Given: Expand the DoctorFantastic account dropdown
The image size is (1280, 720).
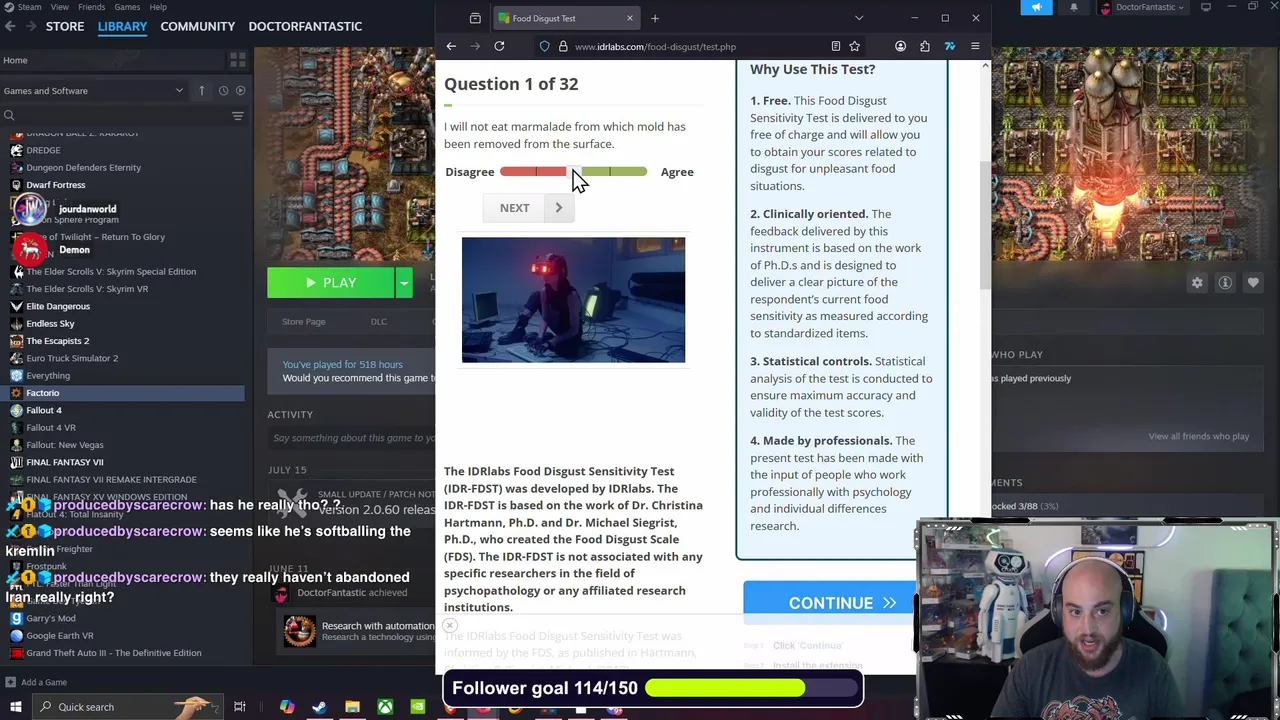Looking at the screenshot, I should (1141, 7).
